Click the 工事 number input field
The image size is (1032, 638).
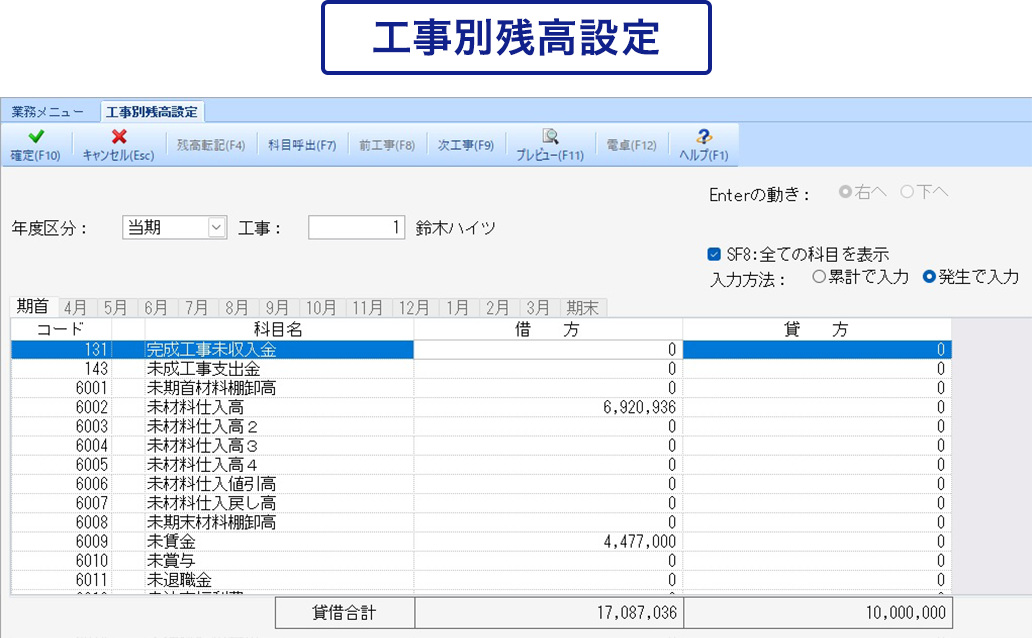click(x=356, y=228)
